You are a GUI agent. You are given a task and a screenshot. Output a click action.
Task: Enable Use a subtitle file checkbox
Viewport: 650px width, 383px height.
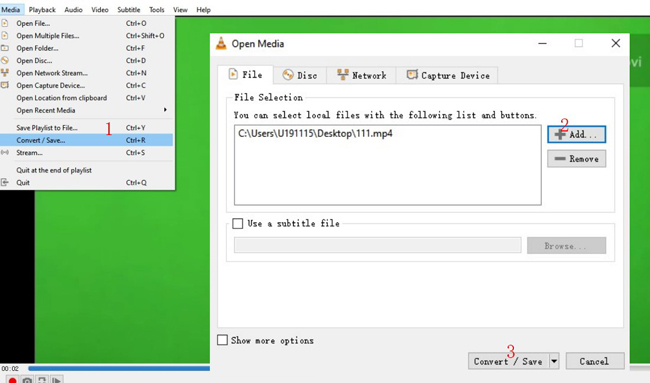click(x=238, y=224)
